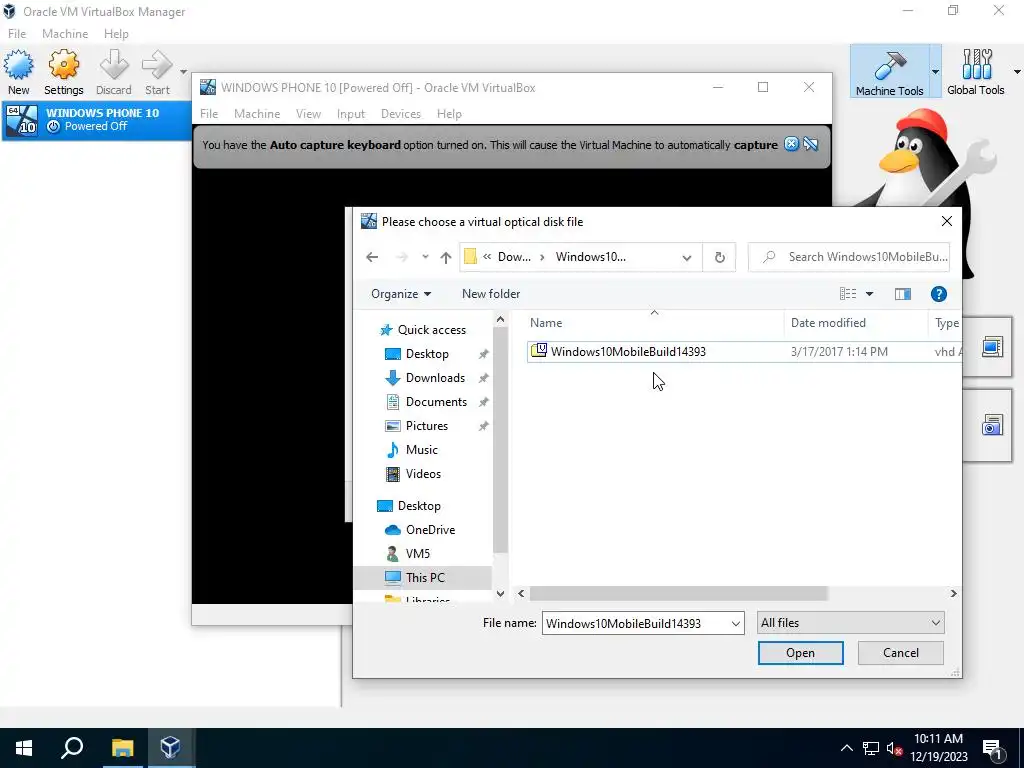Click the VirtualBox taskbar icon
This screenshot has width=1024, height=768.
[170, 748]
